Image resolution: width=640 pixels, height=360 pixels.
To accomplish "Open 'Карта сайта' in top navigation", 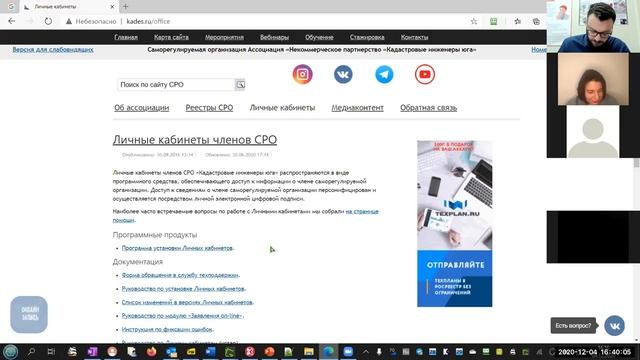I will click(171, 37).
